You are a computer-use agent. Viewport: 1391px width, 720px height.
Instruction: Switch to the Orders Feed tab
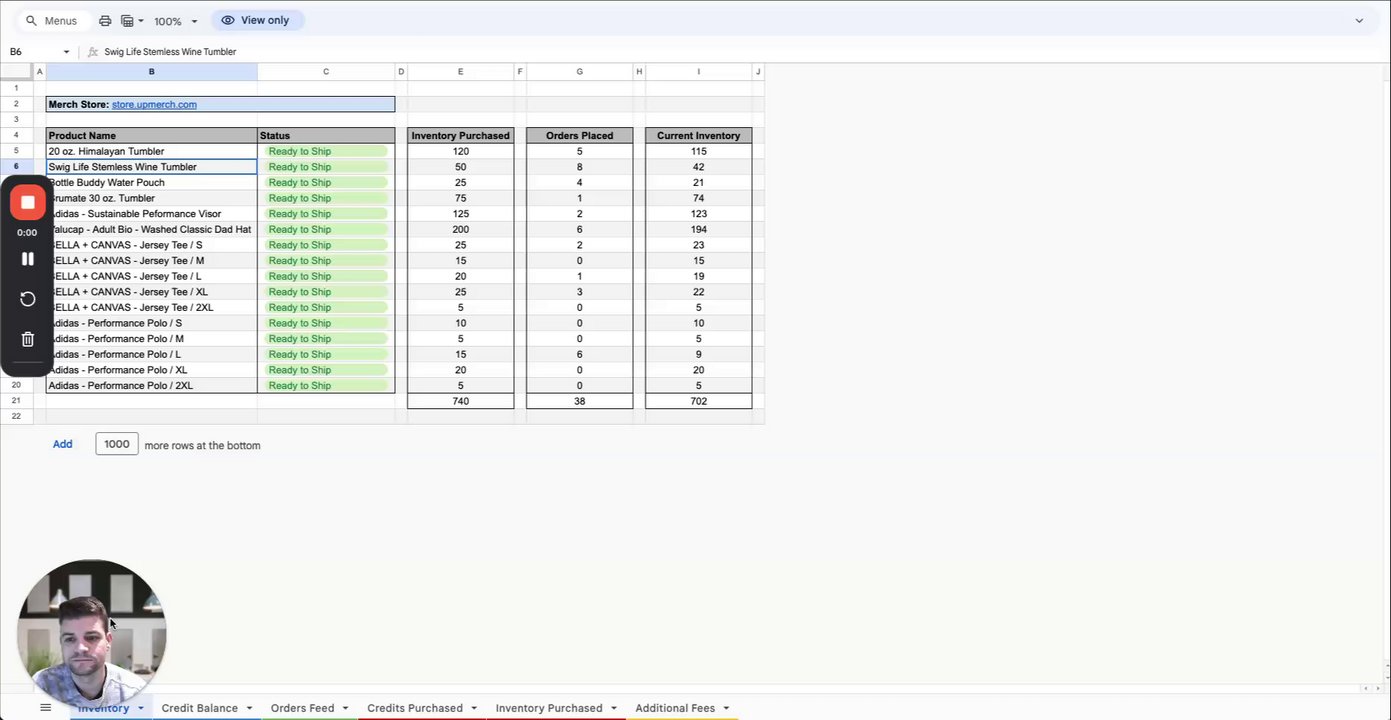[x=302, y=708]
